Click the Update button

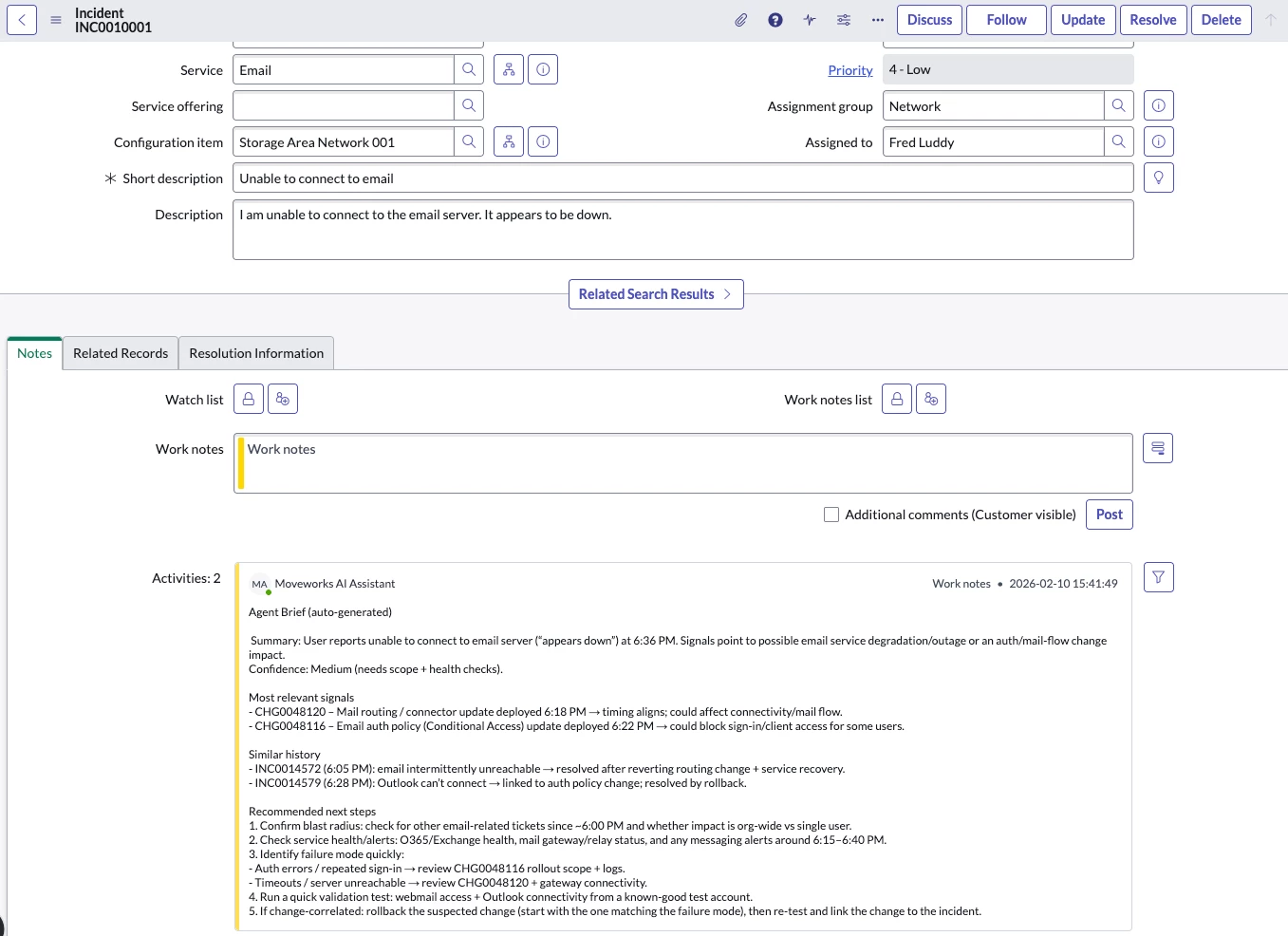coord(1083,20)
